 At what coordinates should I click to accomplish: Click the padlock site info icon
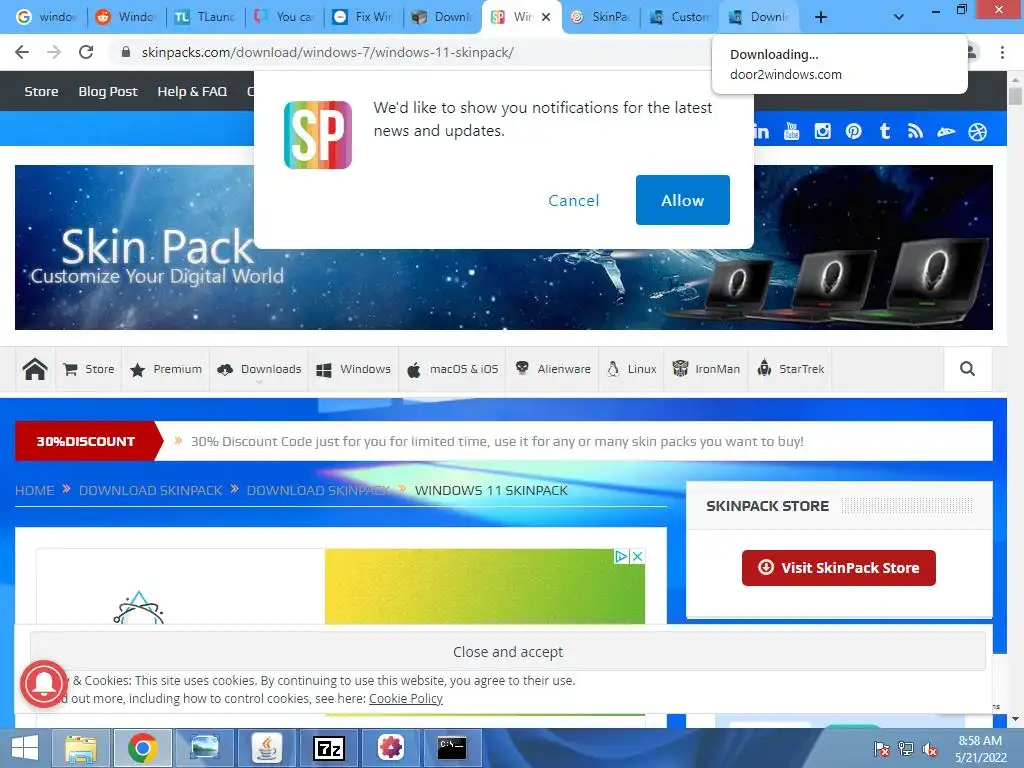pyautogui.click(x=126, y=52)
